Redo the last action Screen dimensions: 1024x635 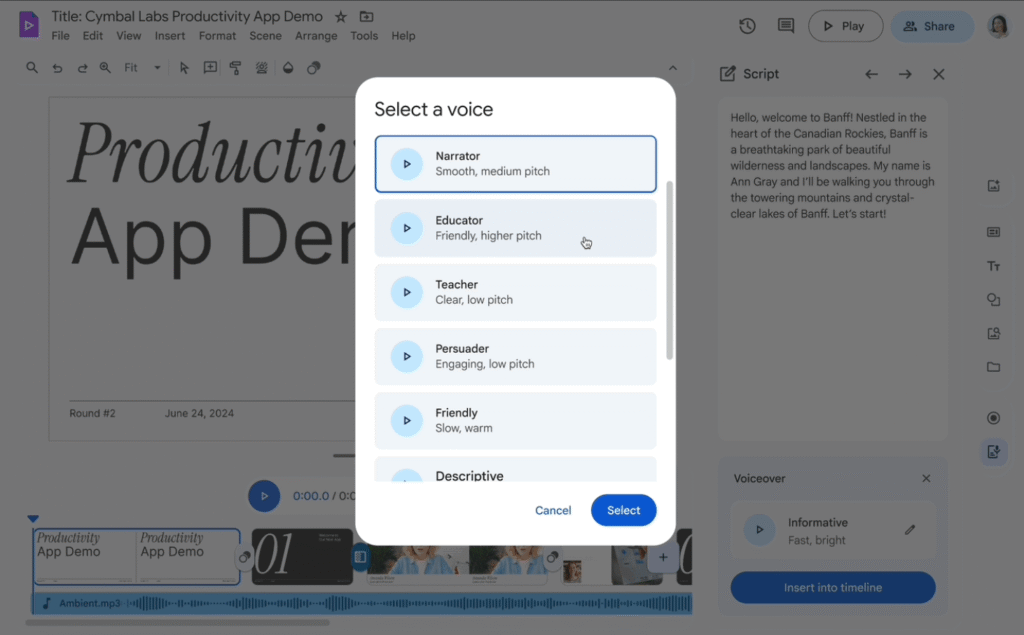pyautogui.click(x=82, y=68)
